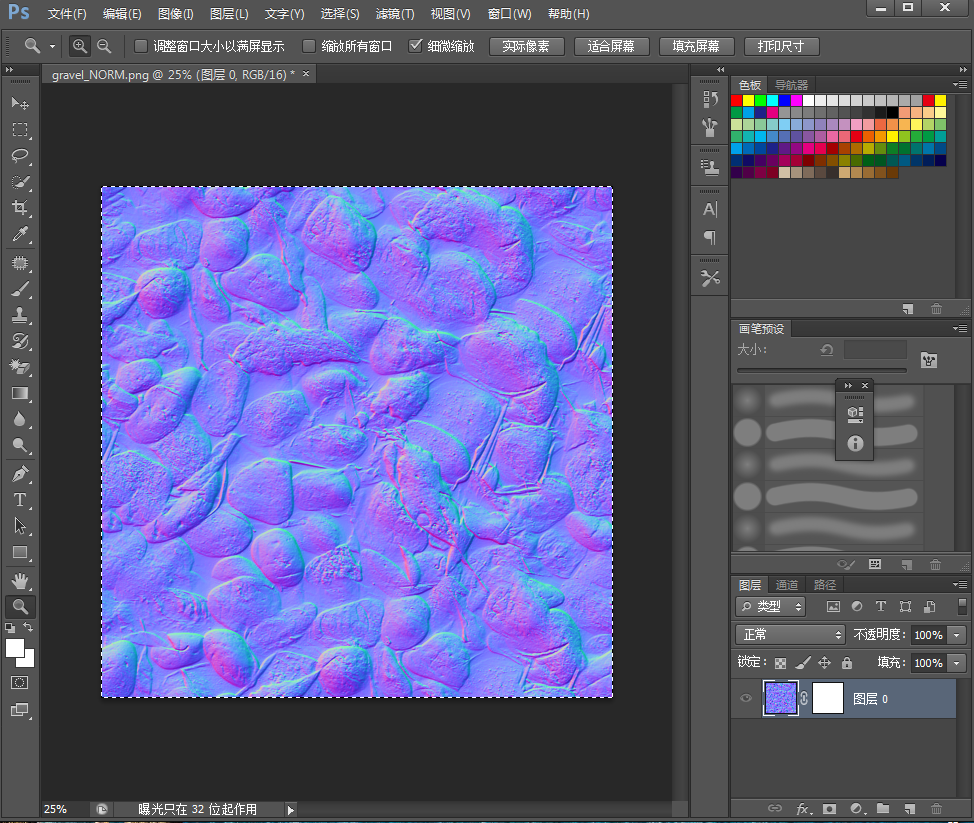974x823 pixels.
Task: Click the foreground color swatch
Action: pos(15,648)
